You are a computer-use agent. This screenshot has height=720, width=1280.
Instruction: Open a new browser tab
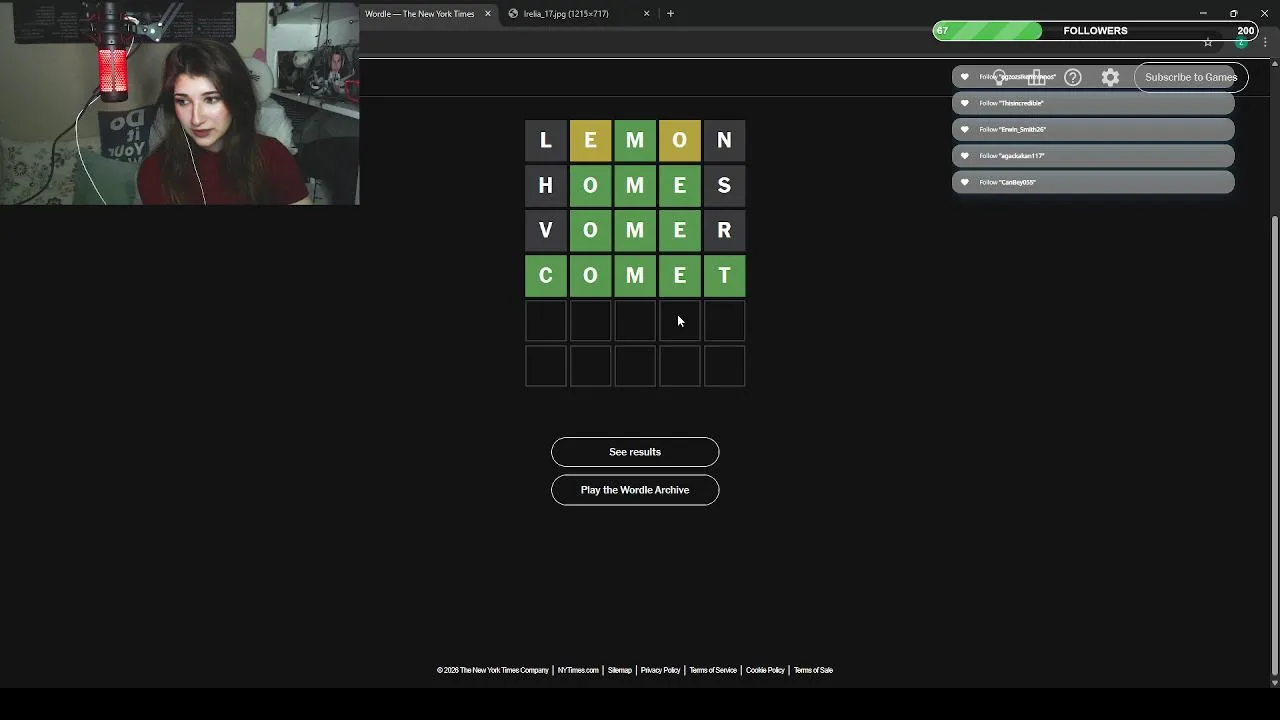click(670, 13)
